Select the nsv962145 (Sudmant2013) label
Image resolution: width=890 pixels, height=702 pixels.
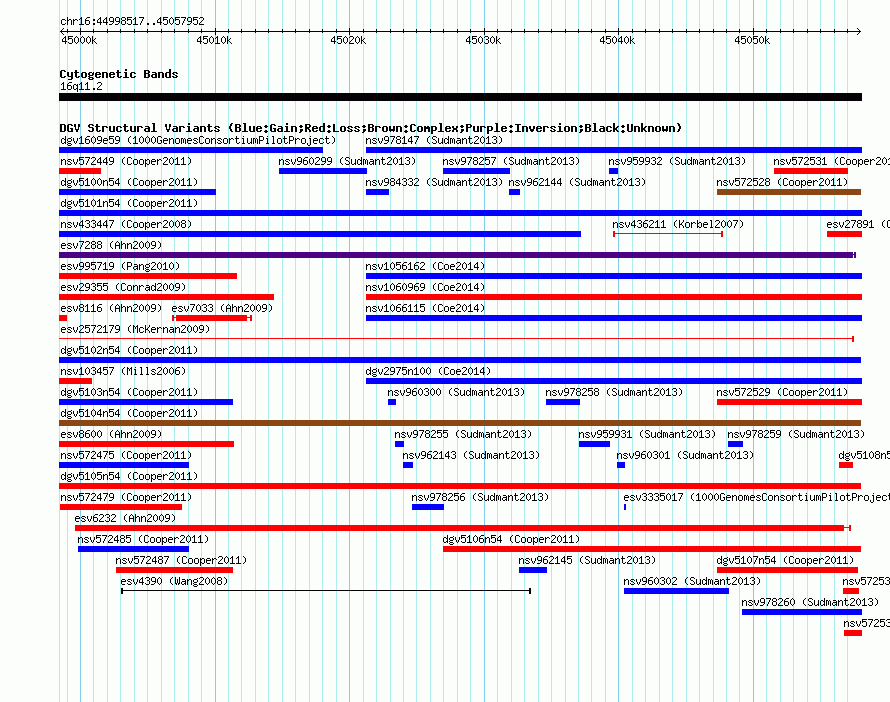tap(587, 560)
